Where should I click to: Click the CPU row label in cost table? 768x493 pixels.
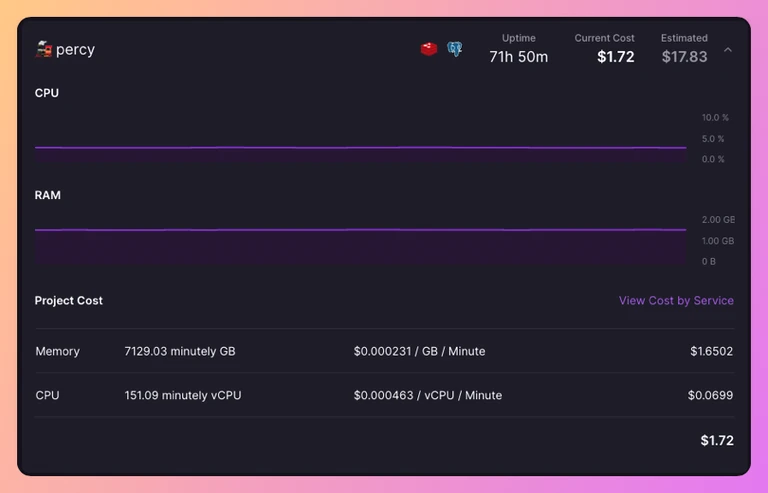(47, 395)
